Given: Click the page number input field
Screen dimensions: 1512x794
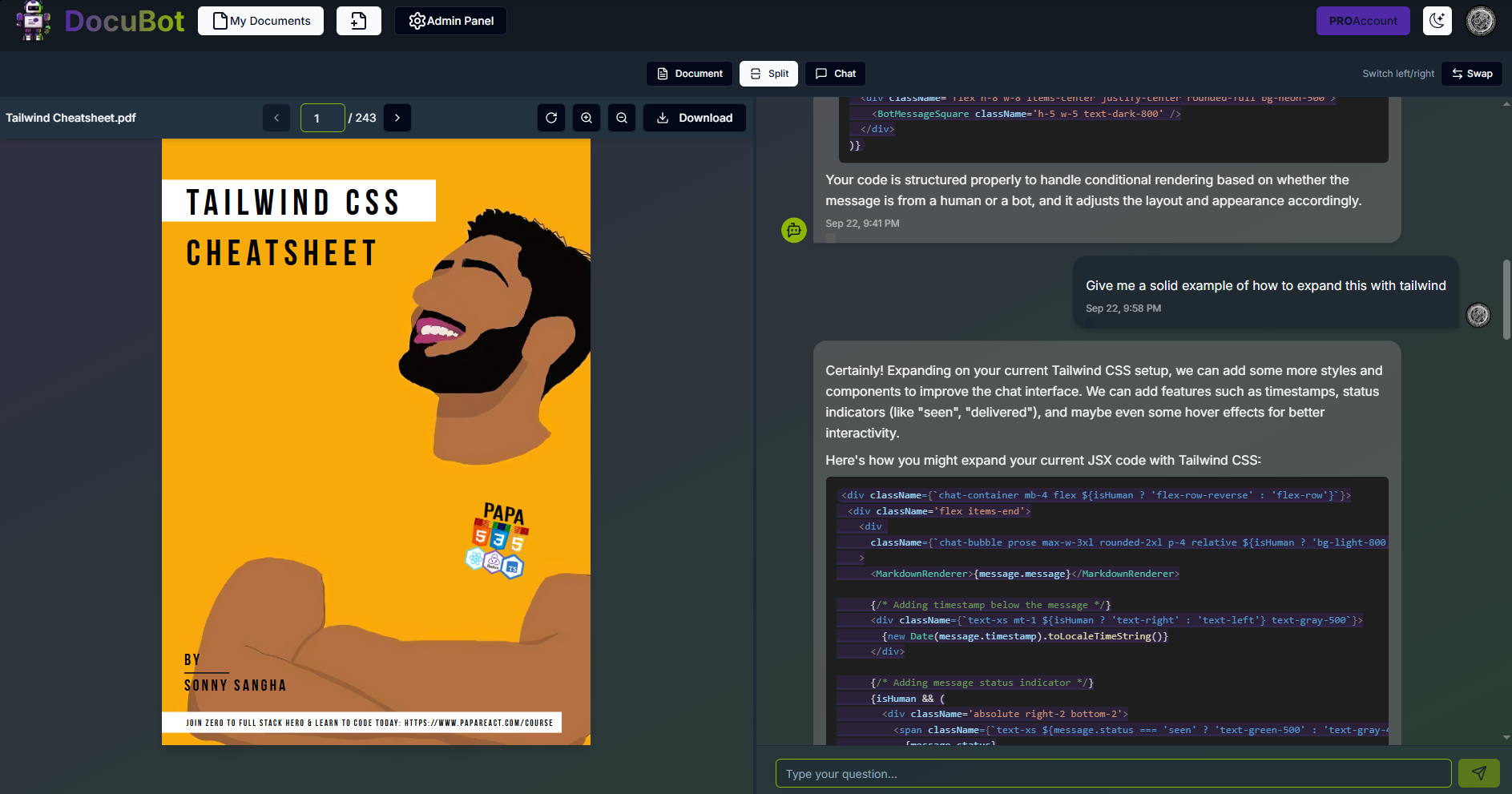Looking at the screenshot, I should [322, 118].
